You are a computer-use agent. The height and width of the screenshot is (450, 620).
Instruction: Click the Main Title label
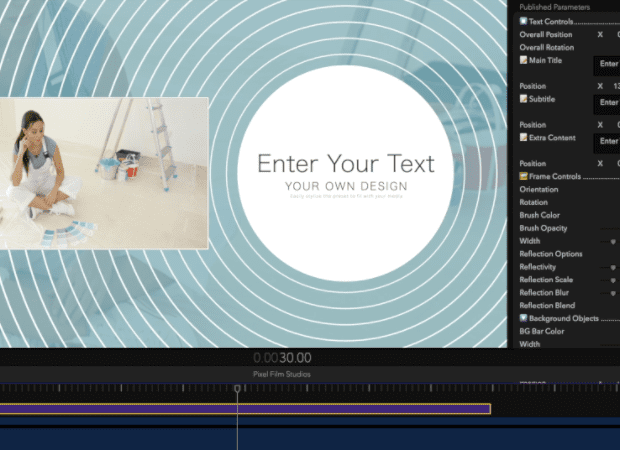point(545,60)
